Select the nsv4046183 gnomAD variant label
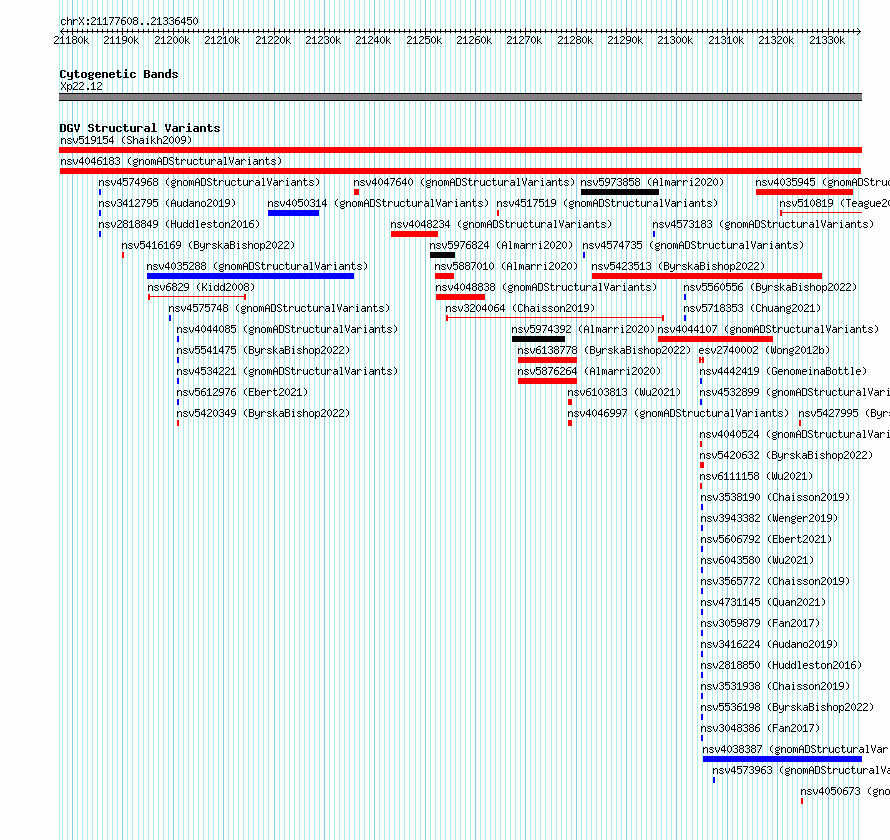This screenshot has height=840, width=890. tap(171, 161)
